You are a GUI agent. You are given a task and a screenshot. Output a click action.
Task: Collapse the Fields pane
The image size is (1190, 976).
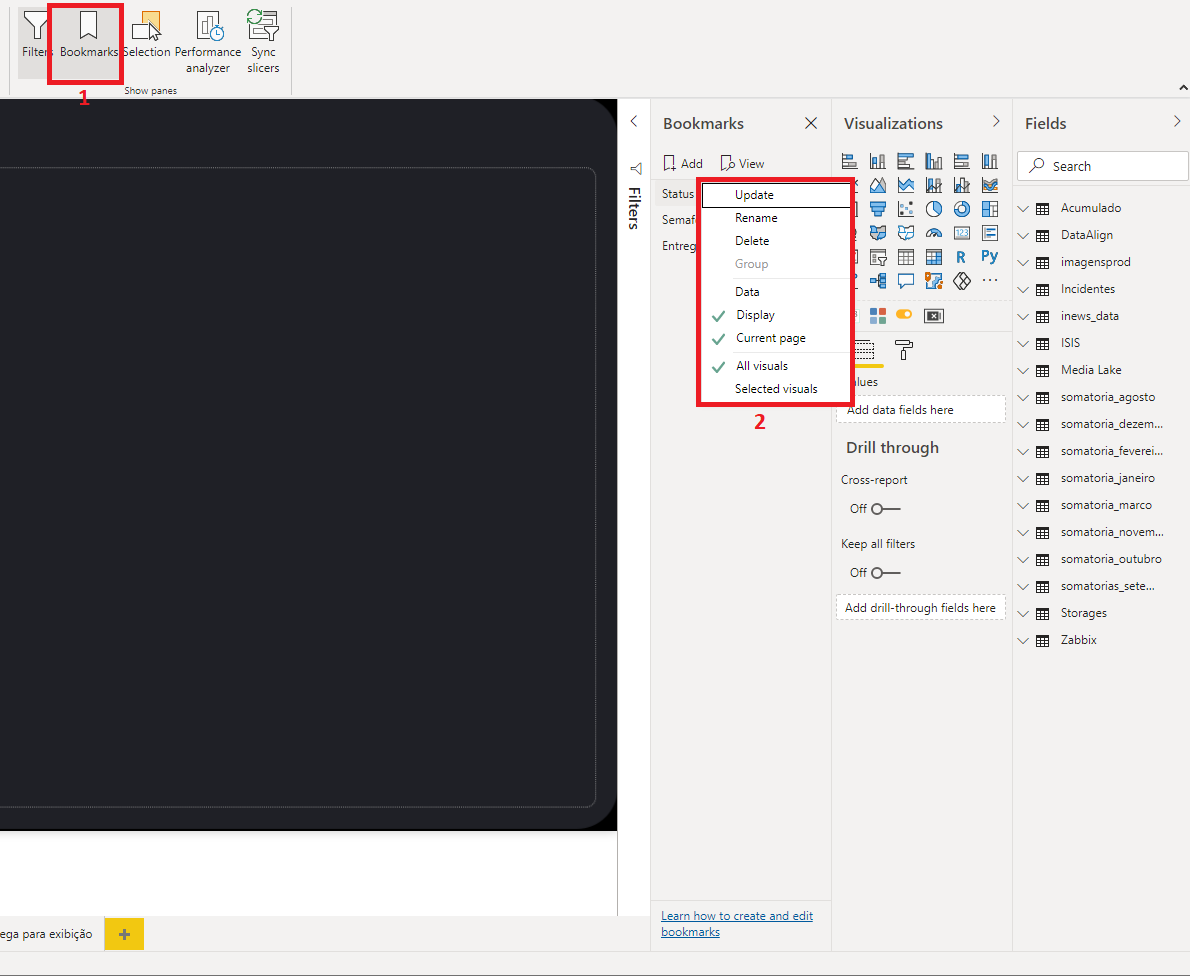tap(1176, 121)
